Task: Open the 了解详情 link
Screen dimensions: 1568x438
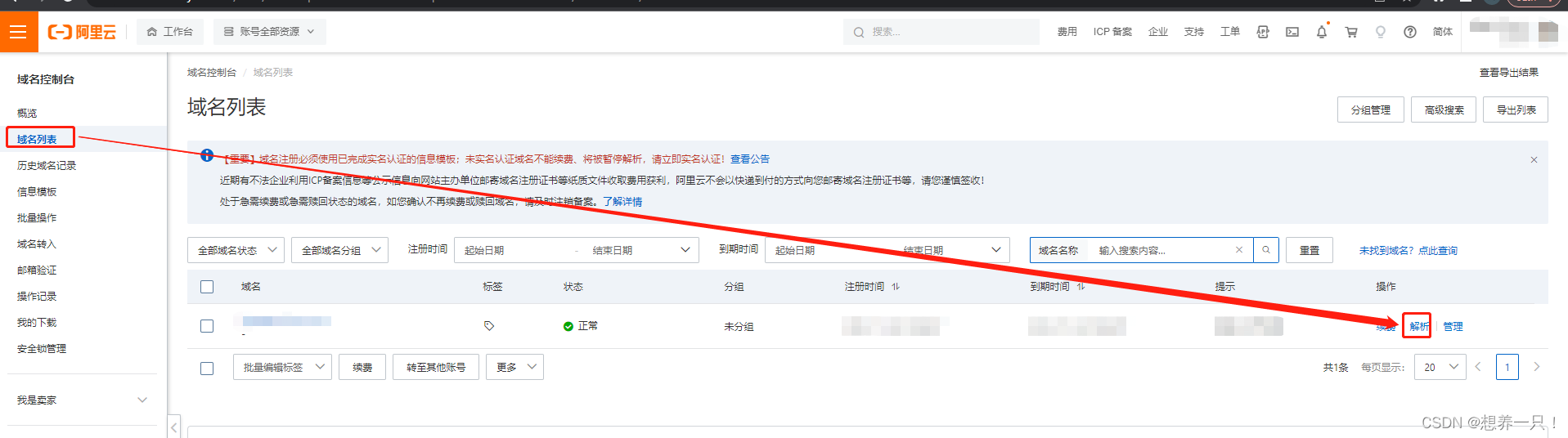Action: tap(622, 202)
